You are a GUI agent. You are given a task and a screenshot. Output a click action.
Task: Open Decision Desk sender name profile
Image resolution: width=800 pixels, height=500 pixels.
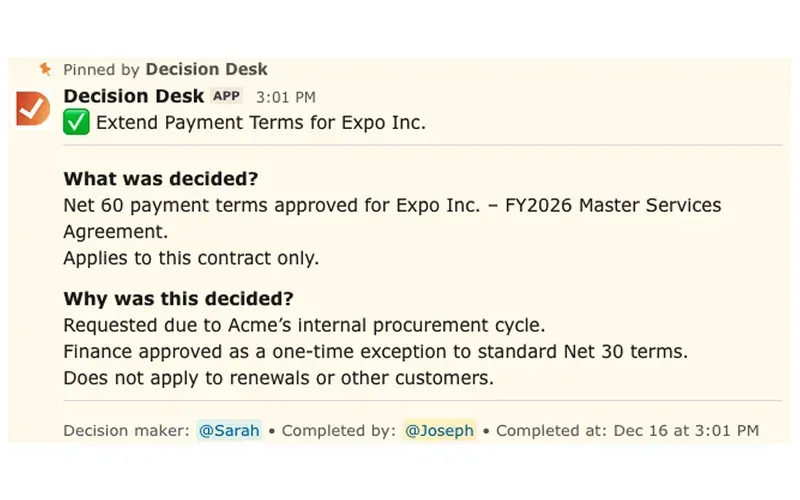(133, 96)
